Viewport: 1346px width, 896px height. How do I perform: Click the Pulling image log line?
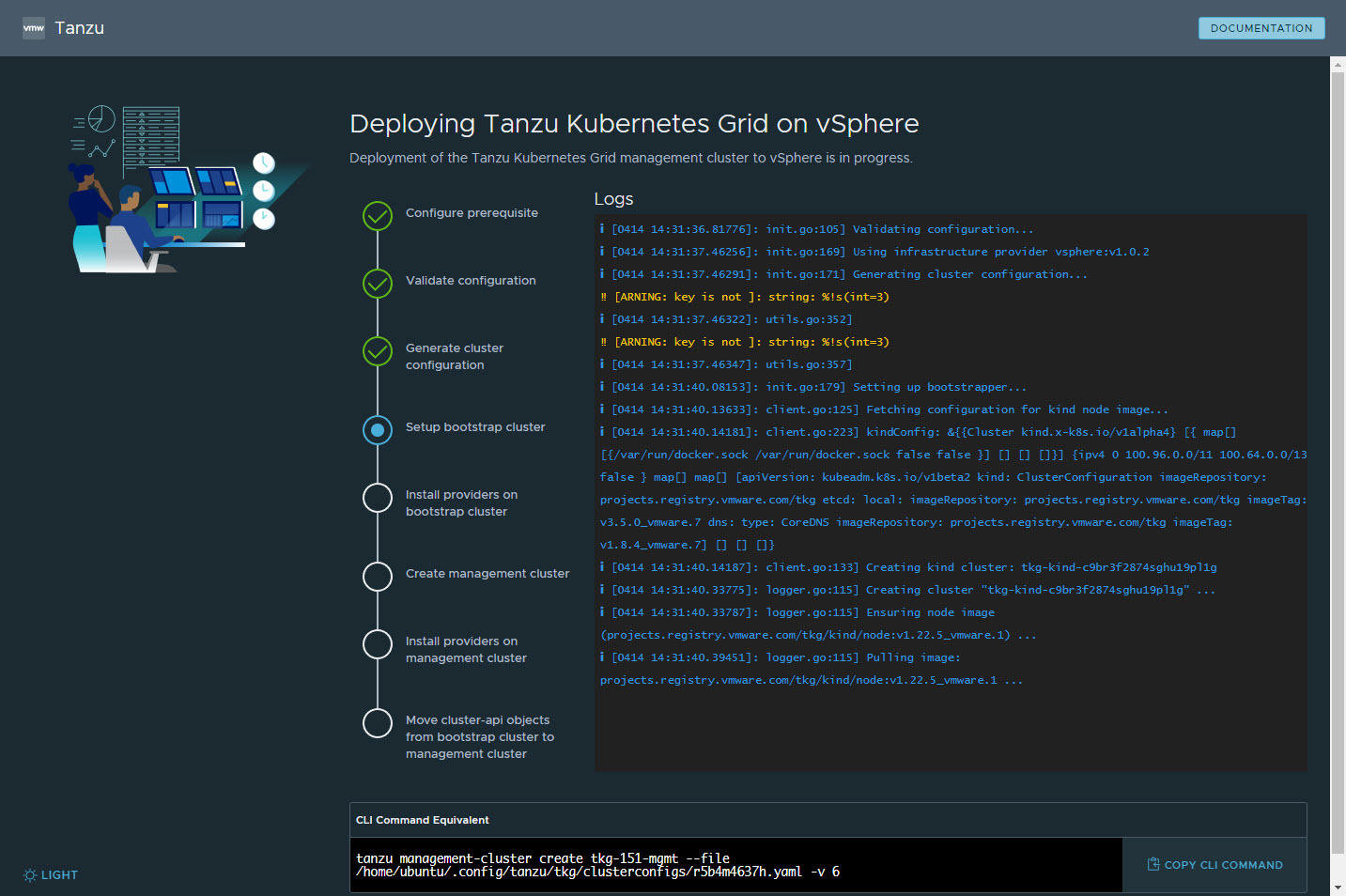pos(812,669)
